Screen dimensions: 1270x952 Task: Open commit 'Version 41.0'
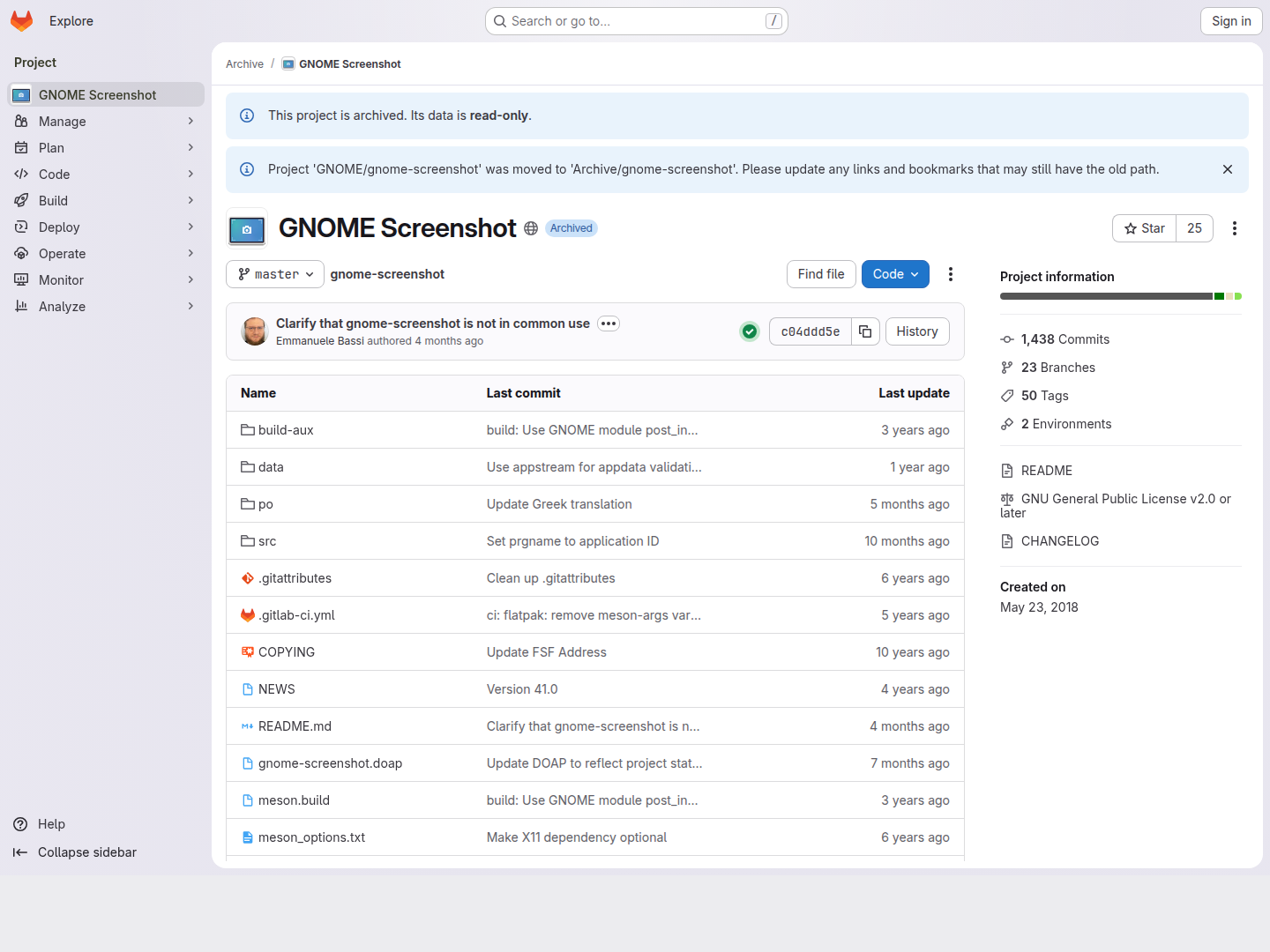coord(522,689)
